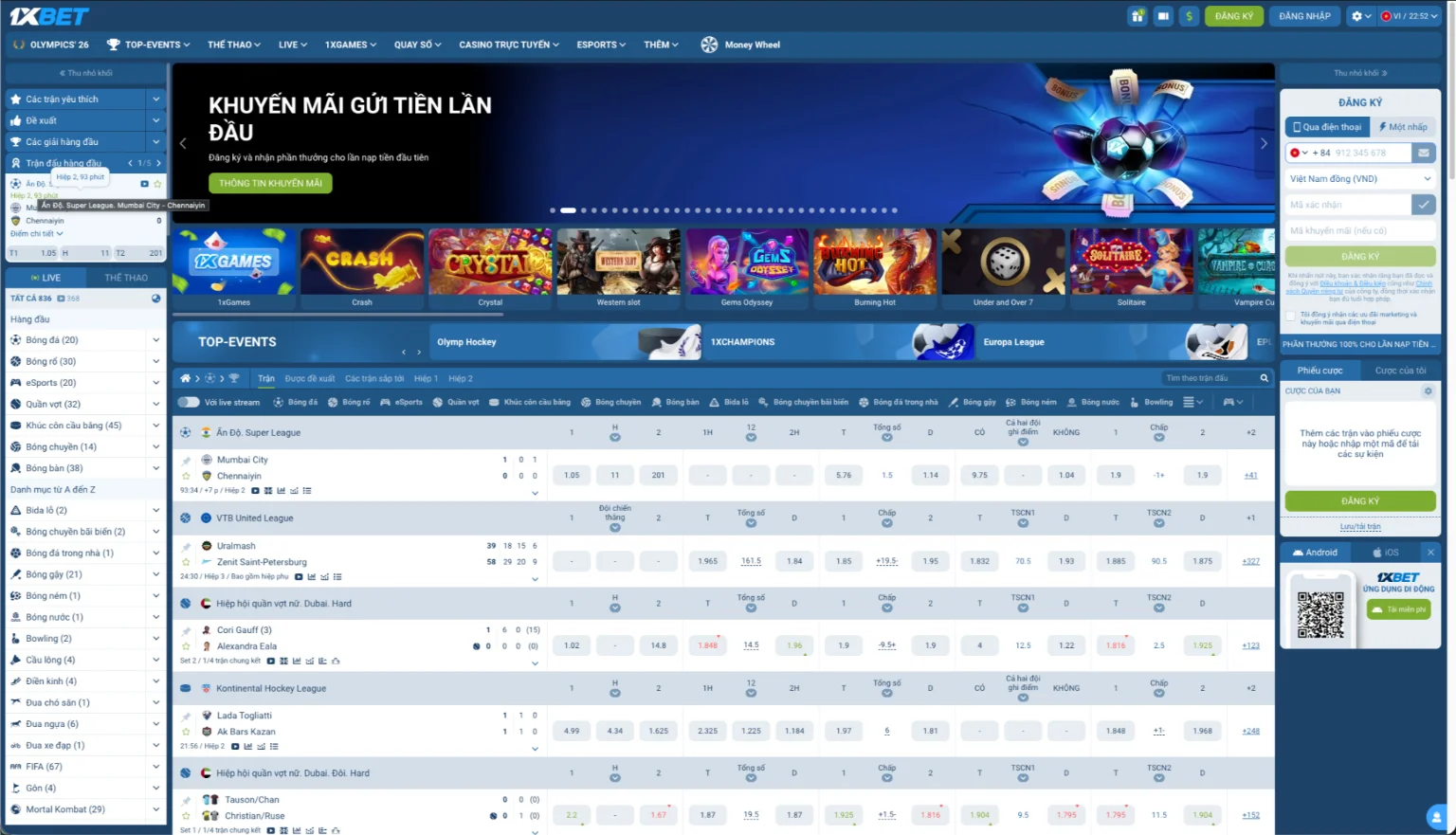Select the eSports filter icon
This screenshot has height=835, width=1456.
pos(385,402)
